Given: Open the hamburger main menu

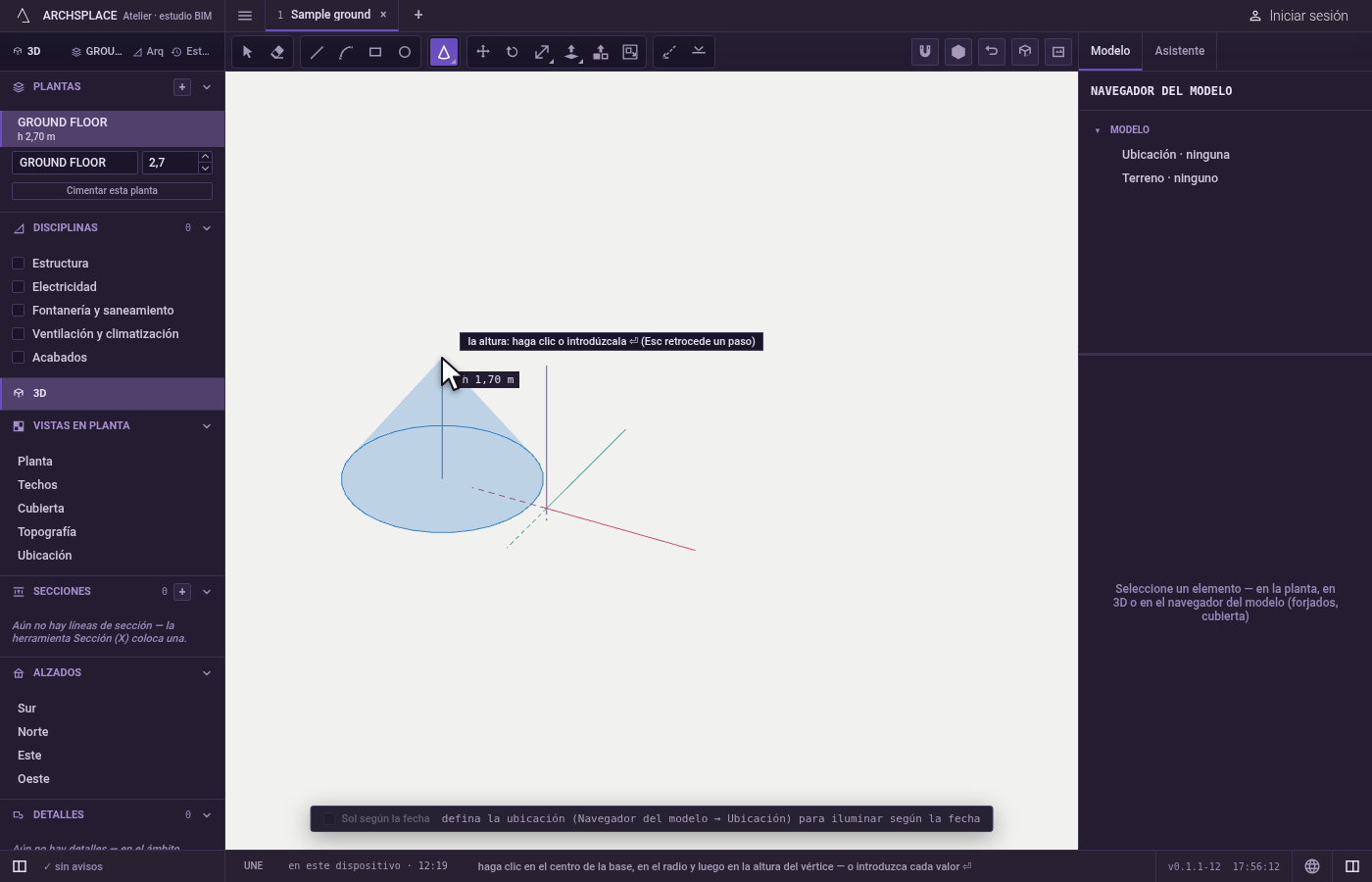Looking at the screenshot, I should click(x=245, y=15).
